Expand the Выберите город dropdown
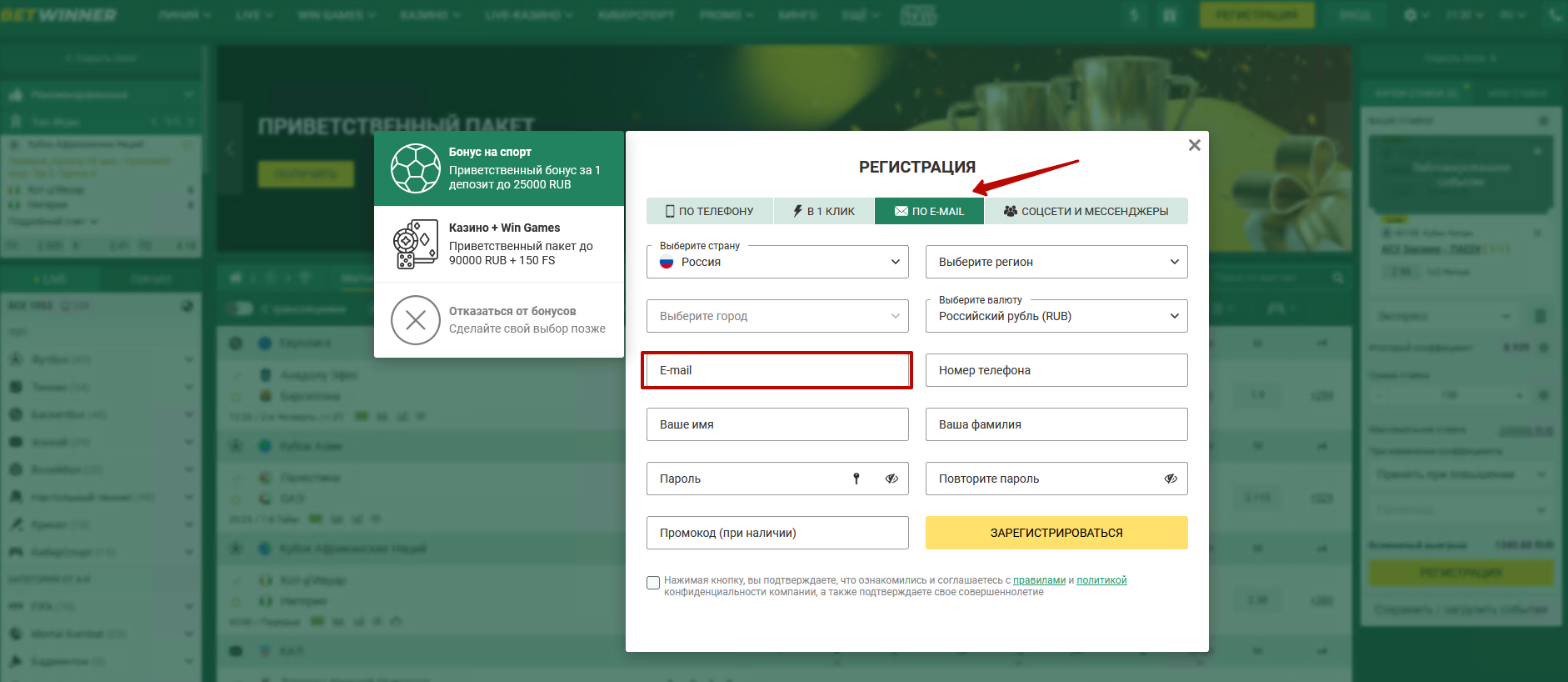The height and width of the screenshot is (682, 1568). (x=777, y=316)
